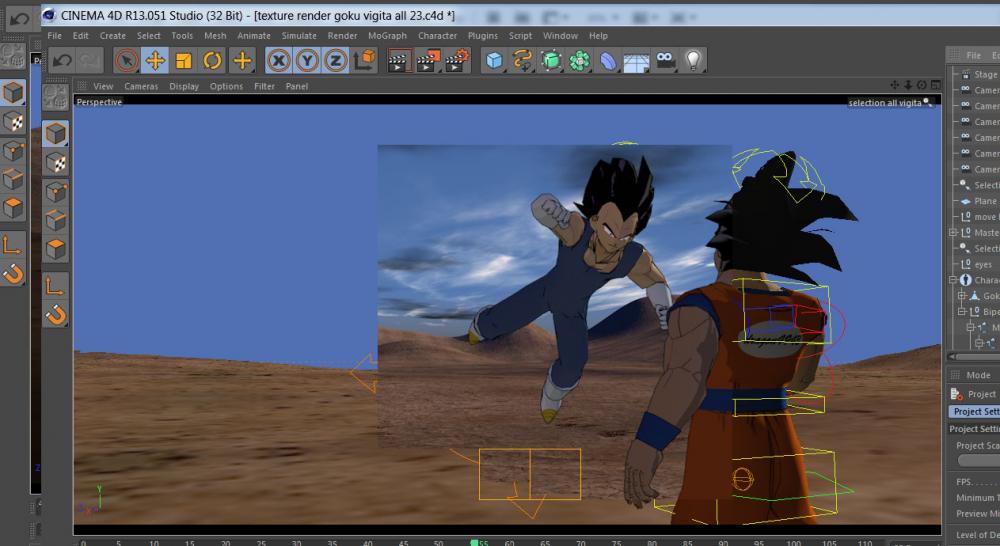Open Render Settings clapperboard with gear
The image size is (1000, 546).
457,61
